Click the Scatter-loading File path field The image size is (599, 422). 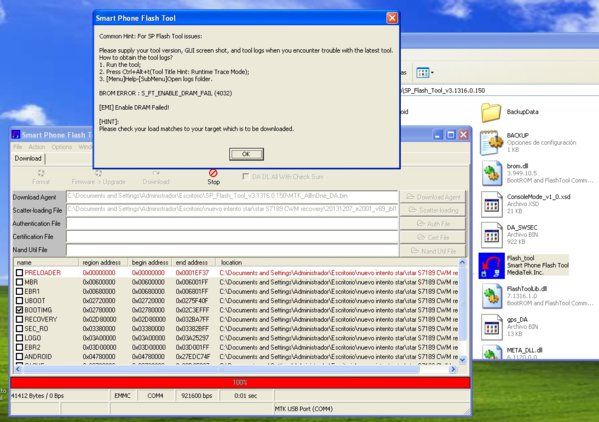click(232, 210)
